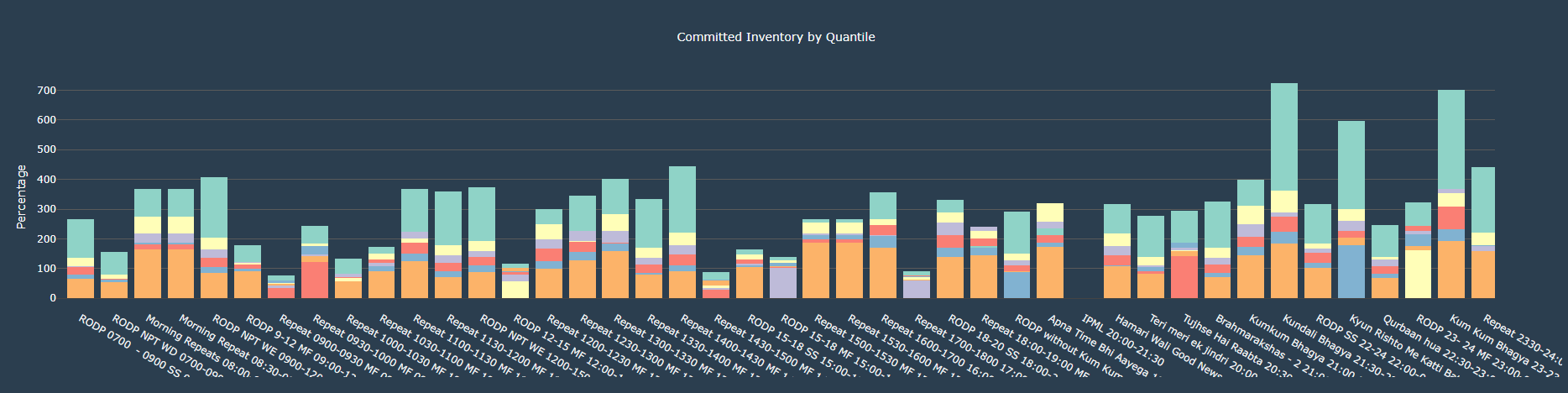Click the pale yellow base of RODP 12-15 MF bar
This screenshot has height=393, width=1568.
[x=515, y=290]
